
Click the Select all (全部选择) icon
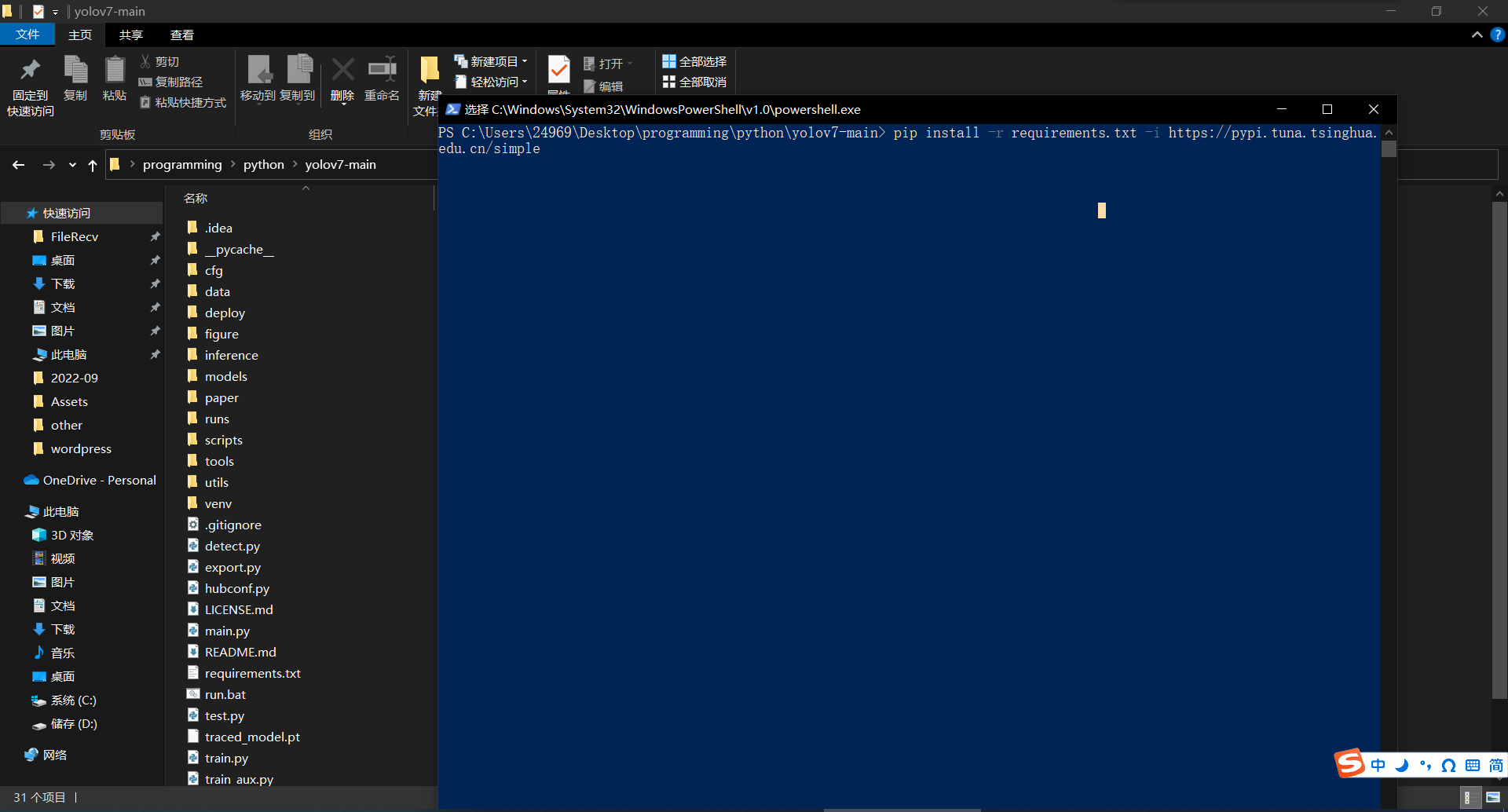(669, 61)
